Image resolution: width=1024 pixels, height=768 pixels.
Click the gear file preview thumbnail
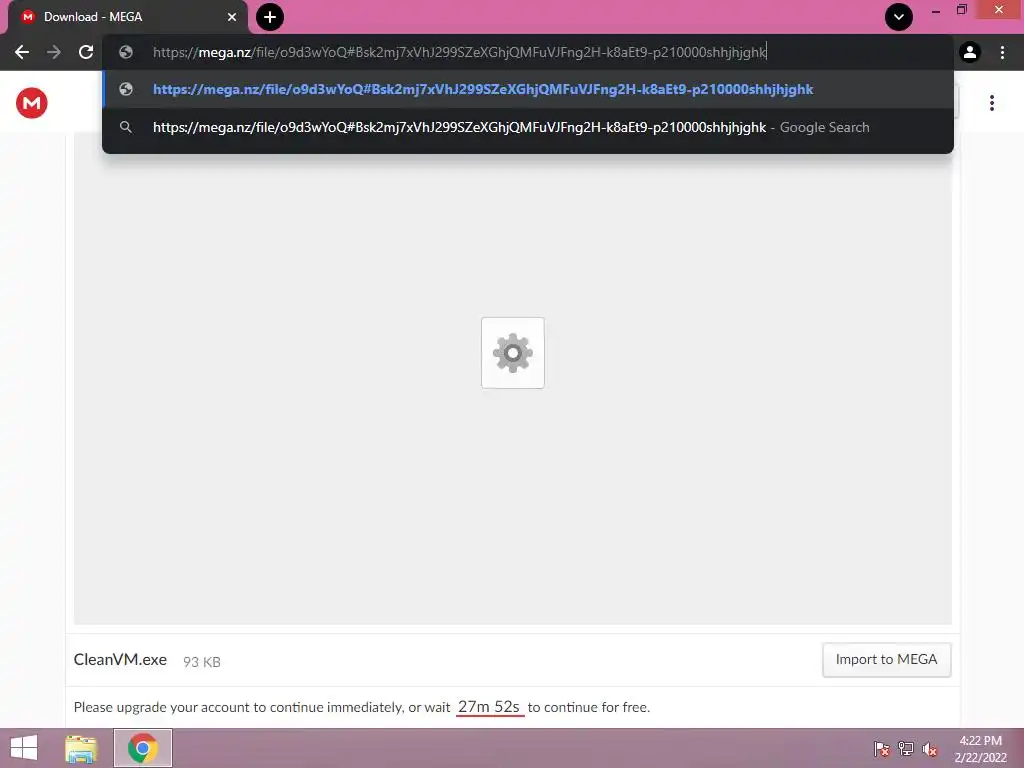tap(513, 353)
